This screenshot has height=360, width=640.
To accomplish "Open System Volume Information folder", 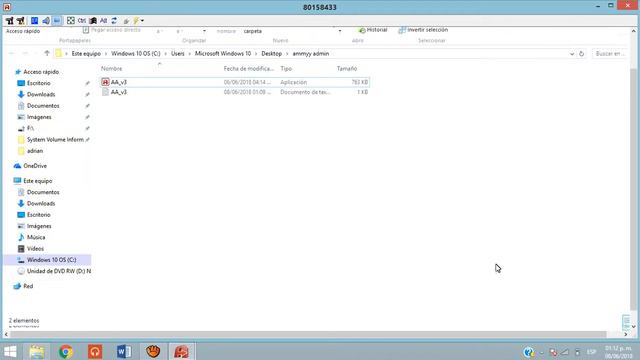I will click(55, 140).
